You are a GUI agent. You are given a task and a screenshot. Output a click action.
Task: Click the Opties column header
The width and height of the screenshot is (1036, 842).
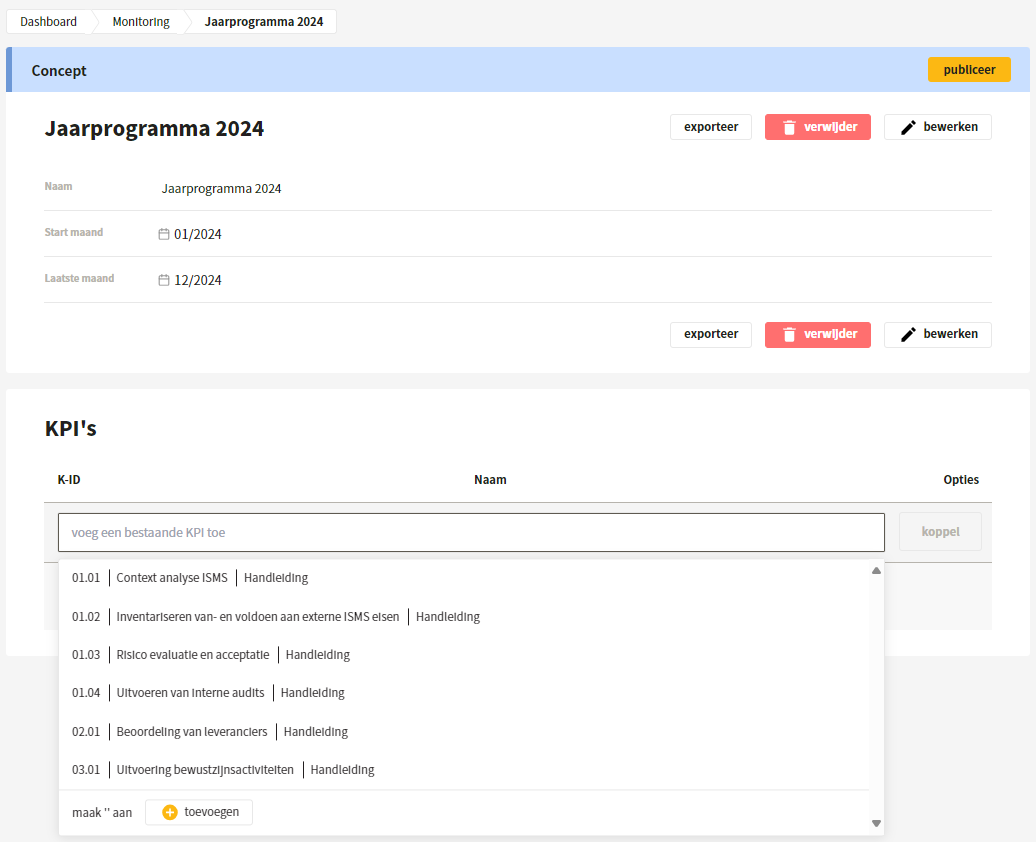coord(961,480)
